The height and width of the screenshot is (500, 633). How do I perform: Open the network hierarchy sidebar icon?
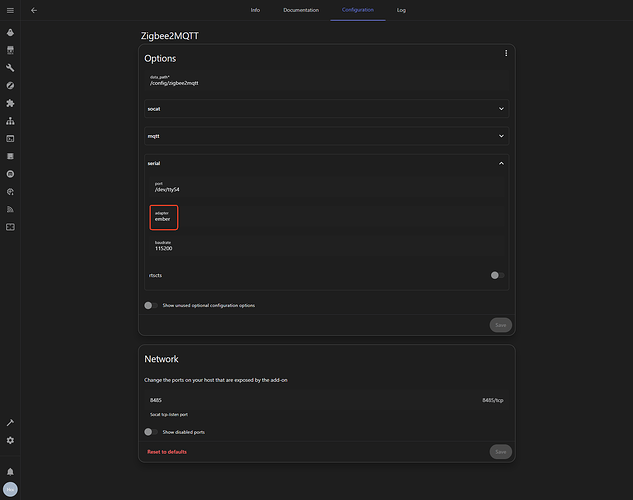click(10, 121)
